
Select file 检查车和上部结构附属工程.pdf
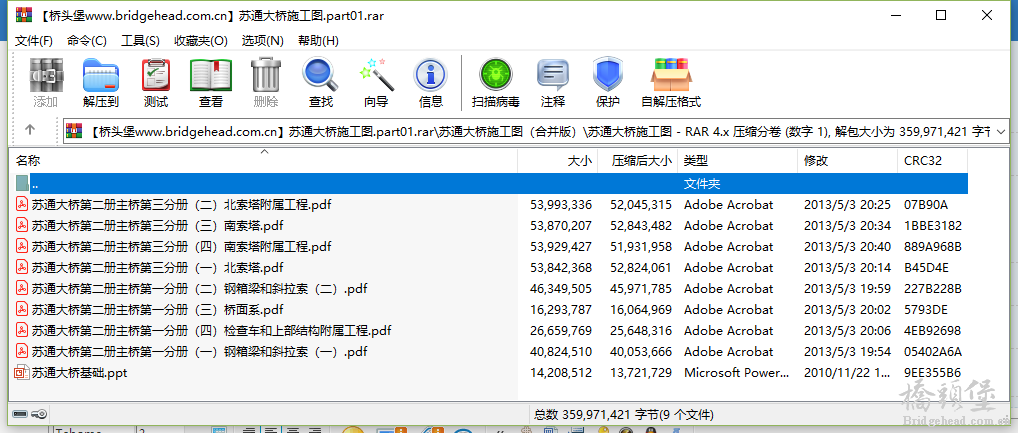(x=212, y=331)
